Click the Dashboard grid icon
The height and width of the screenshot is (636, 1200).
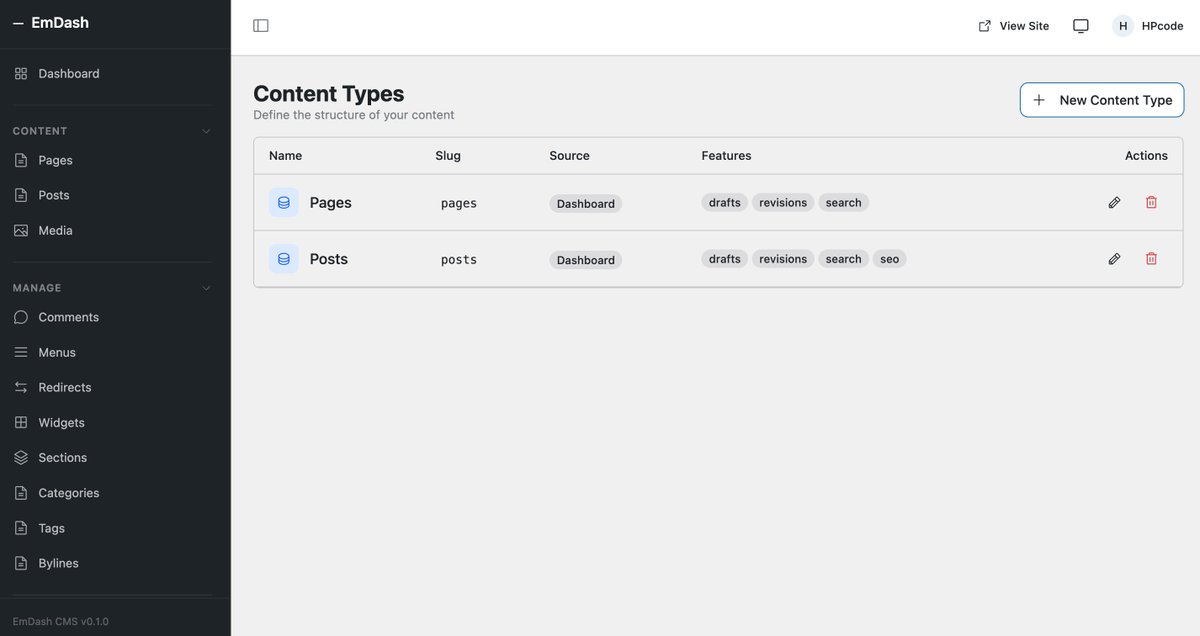pos(21,74)
